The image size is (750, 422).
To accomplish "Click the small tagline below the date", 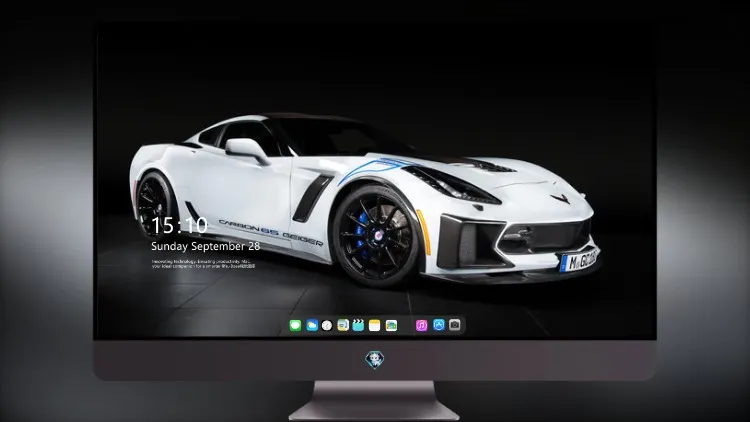I will pos(201,264).
